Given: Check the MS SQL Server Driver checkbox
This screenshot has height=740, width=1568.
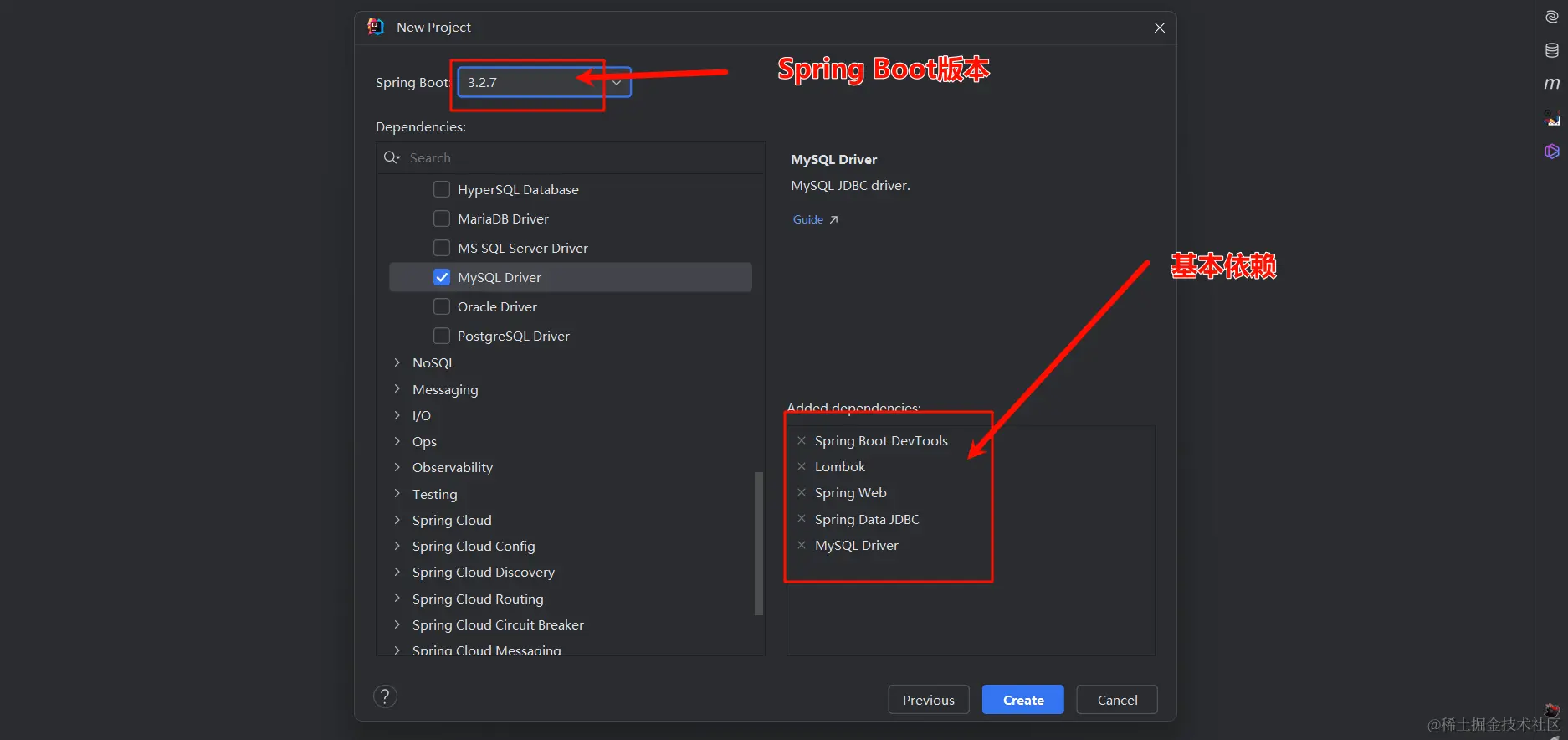Looking at the screenshot, I should tap(442, 248).
